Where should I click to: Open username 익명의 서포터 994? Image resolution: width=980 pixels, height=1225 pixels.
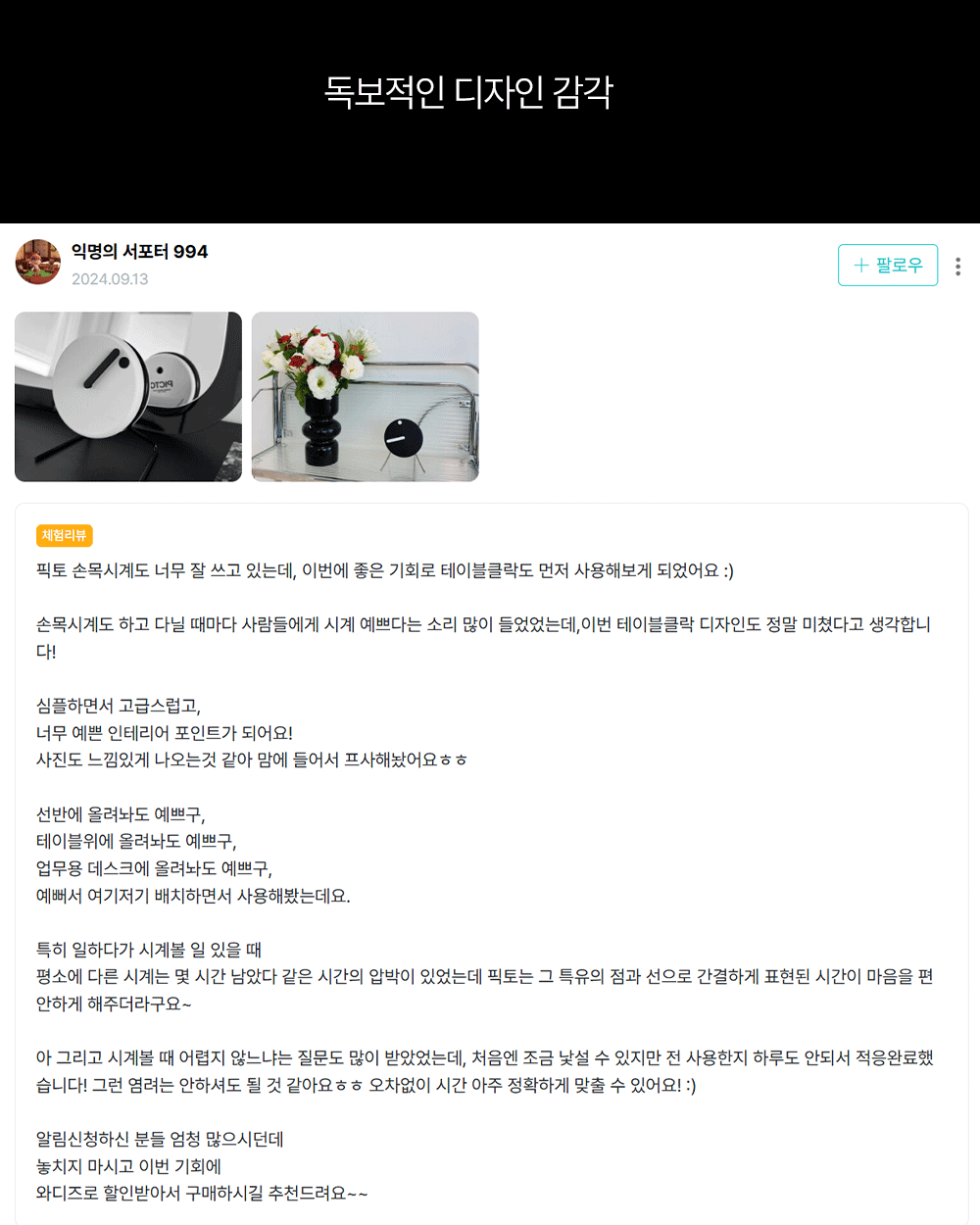(139, 252)
